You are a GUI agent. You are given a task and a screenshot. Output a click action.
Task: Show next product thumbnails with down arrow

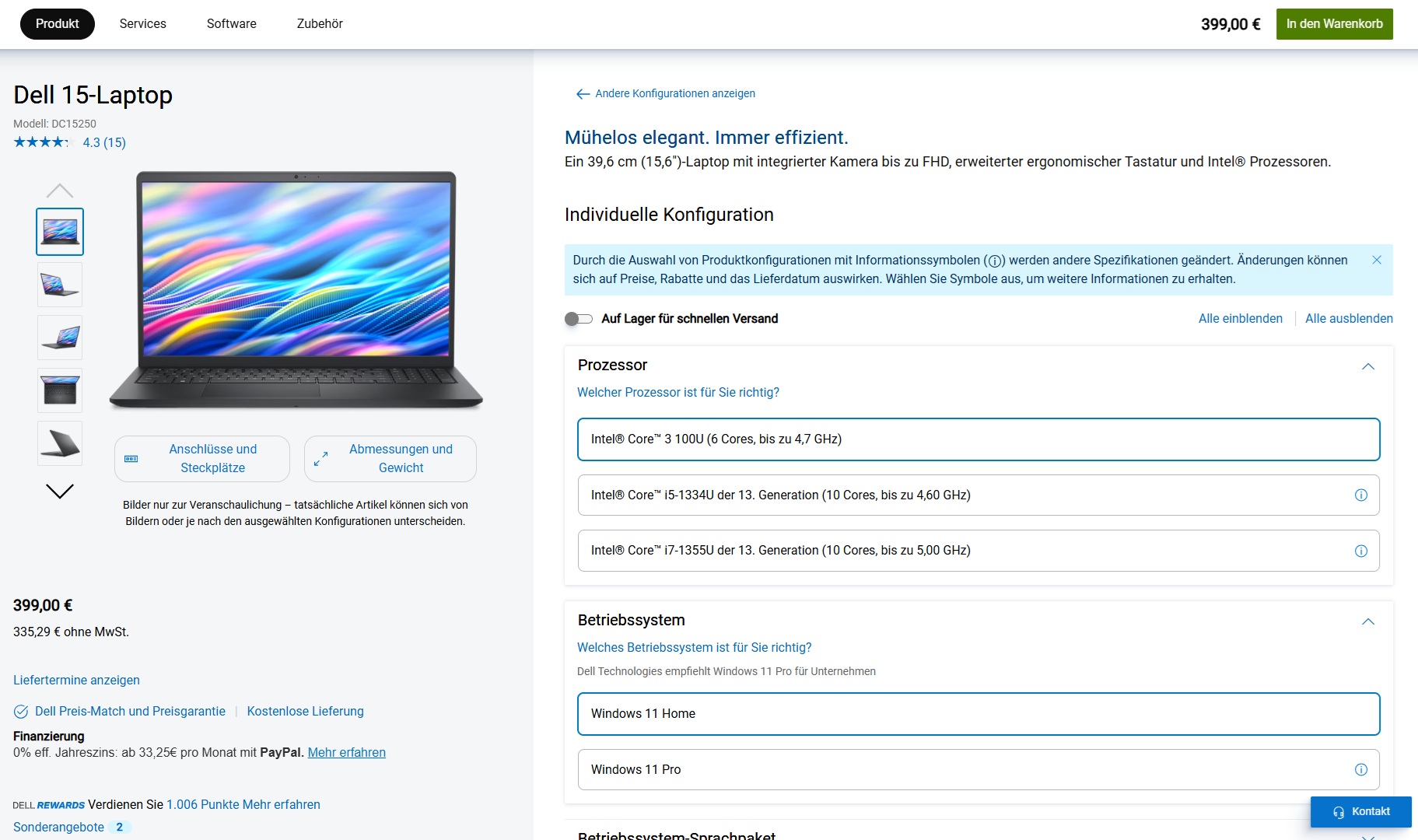click(60, 491)
